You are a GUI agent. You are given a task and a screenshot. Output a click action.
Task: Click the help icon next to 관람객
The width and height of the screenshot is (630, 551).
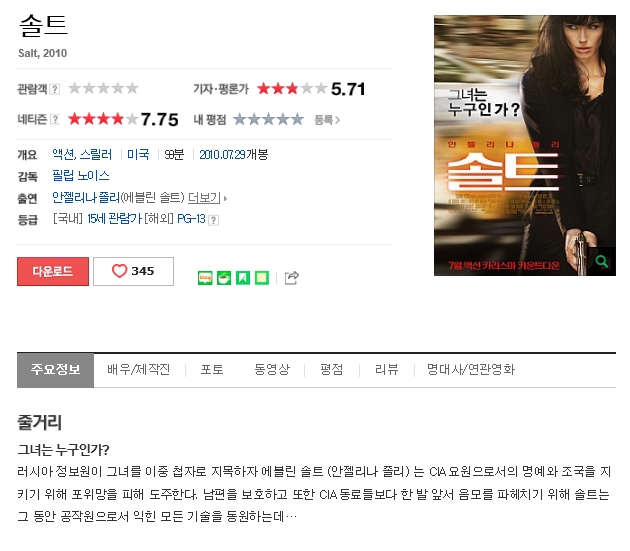(55, 89)
